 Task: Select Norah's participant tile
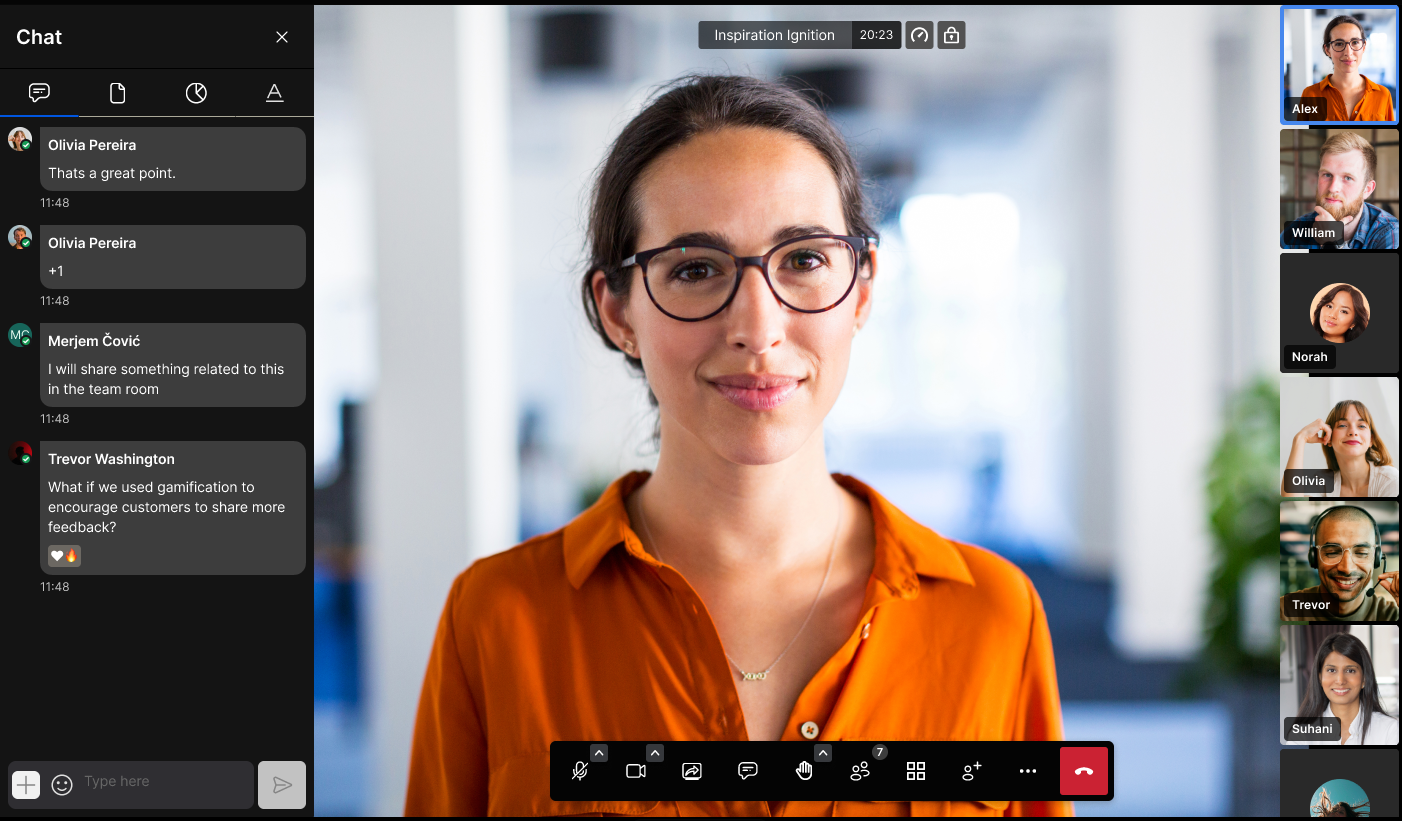(1340, 313)
